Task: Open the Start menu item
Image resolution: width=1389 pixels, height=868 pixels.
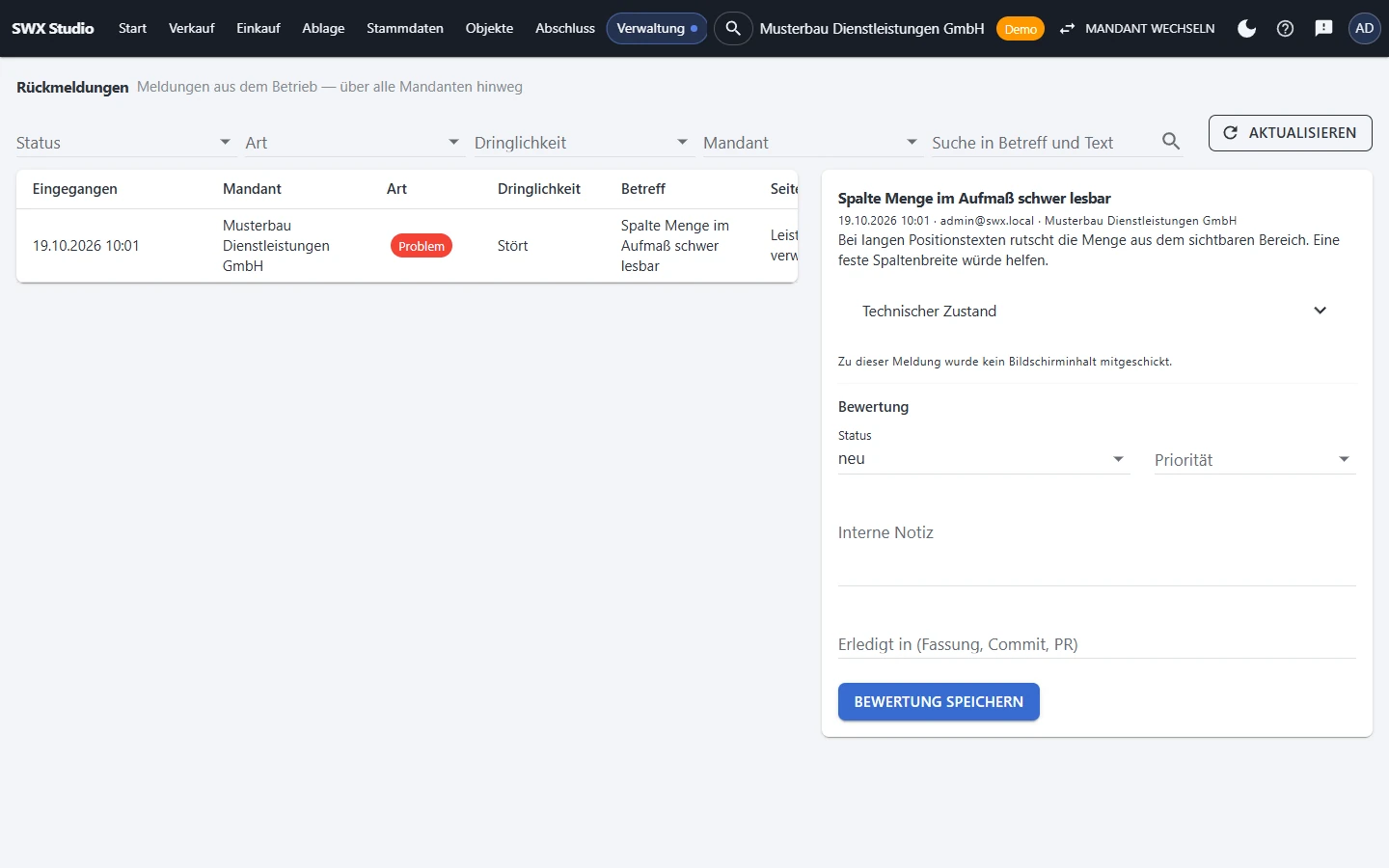Action: tap(132, 28)
